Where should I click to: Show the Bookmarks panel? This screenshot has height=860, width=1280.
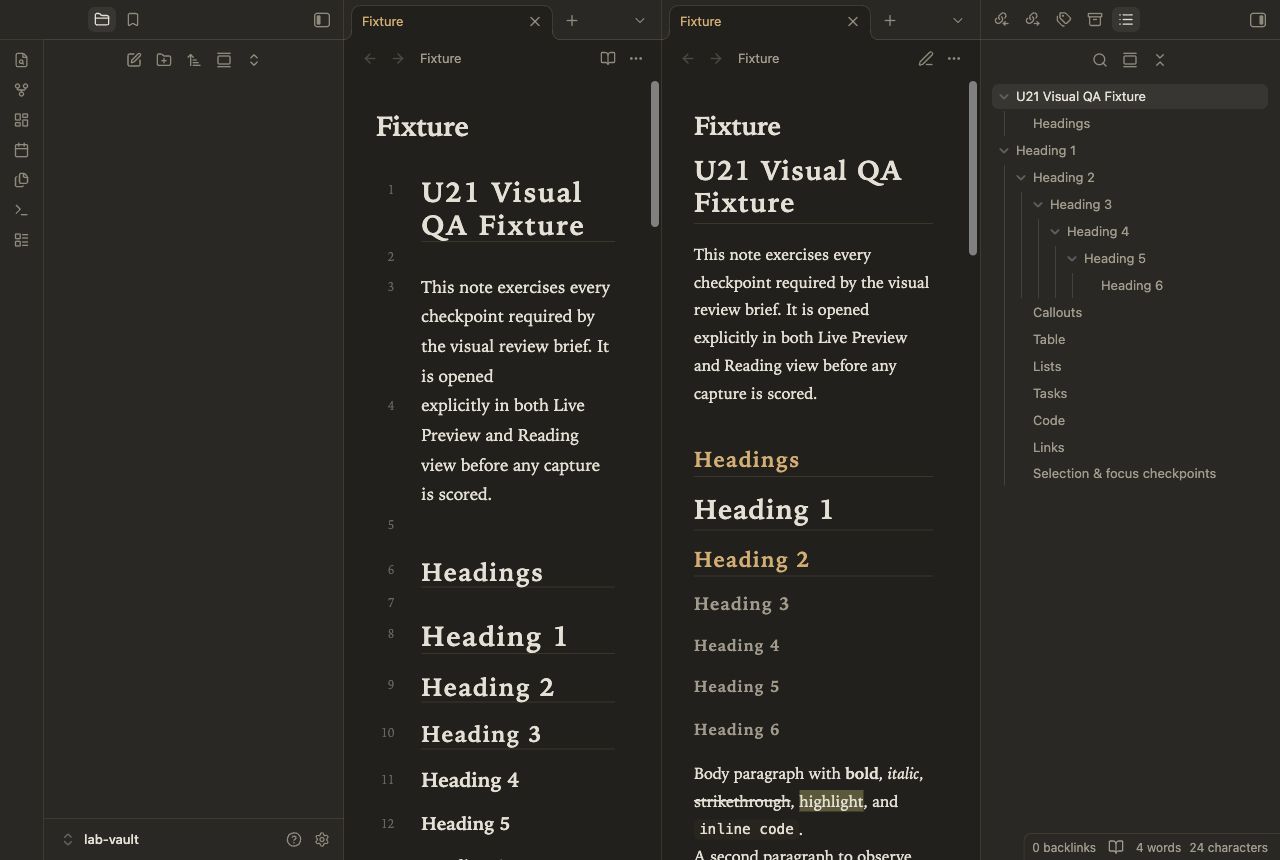(133, 20)
